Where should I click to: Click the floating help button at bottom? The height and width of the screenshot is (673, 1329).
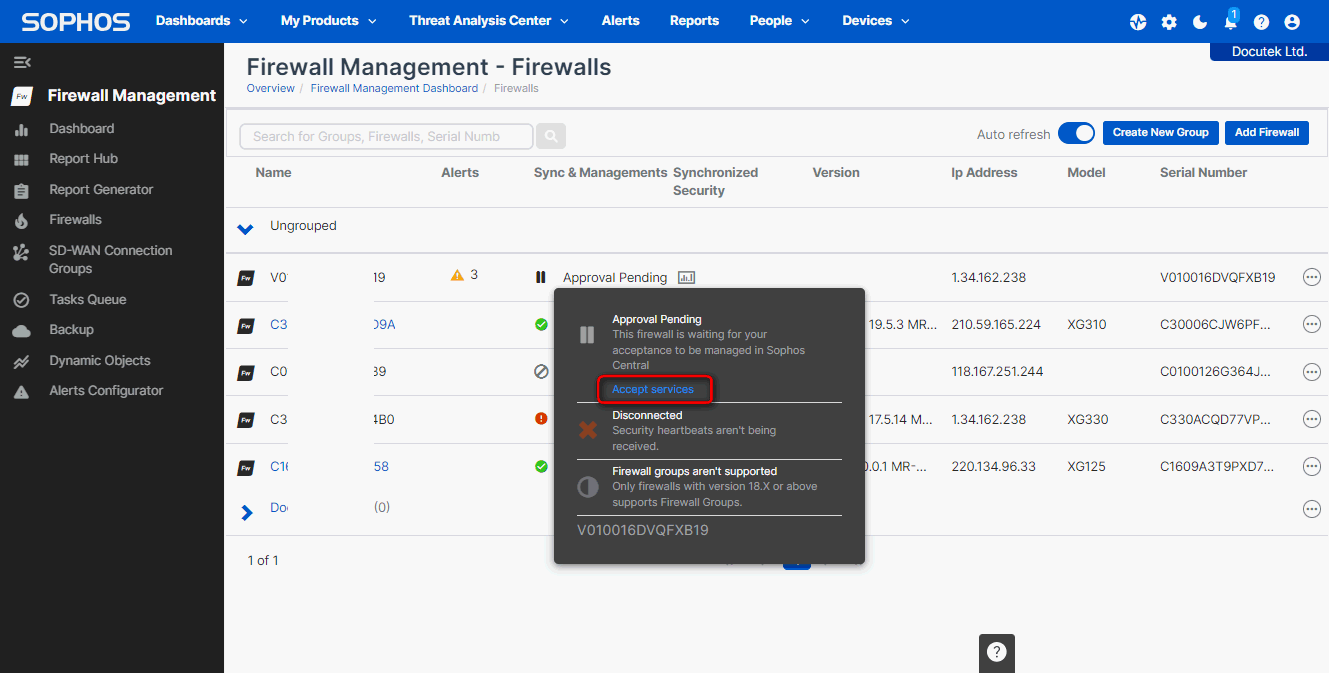tap(996, 652)
